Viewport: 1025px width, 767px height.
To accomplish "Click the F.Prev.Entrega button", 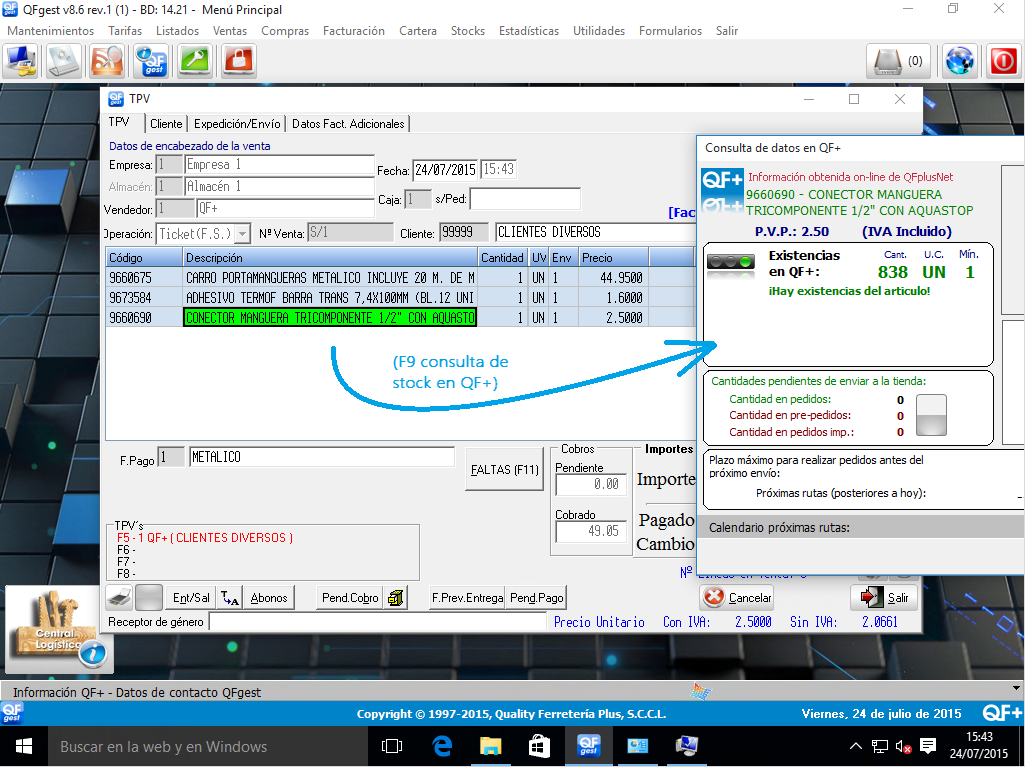I will (x=467, y=598).
